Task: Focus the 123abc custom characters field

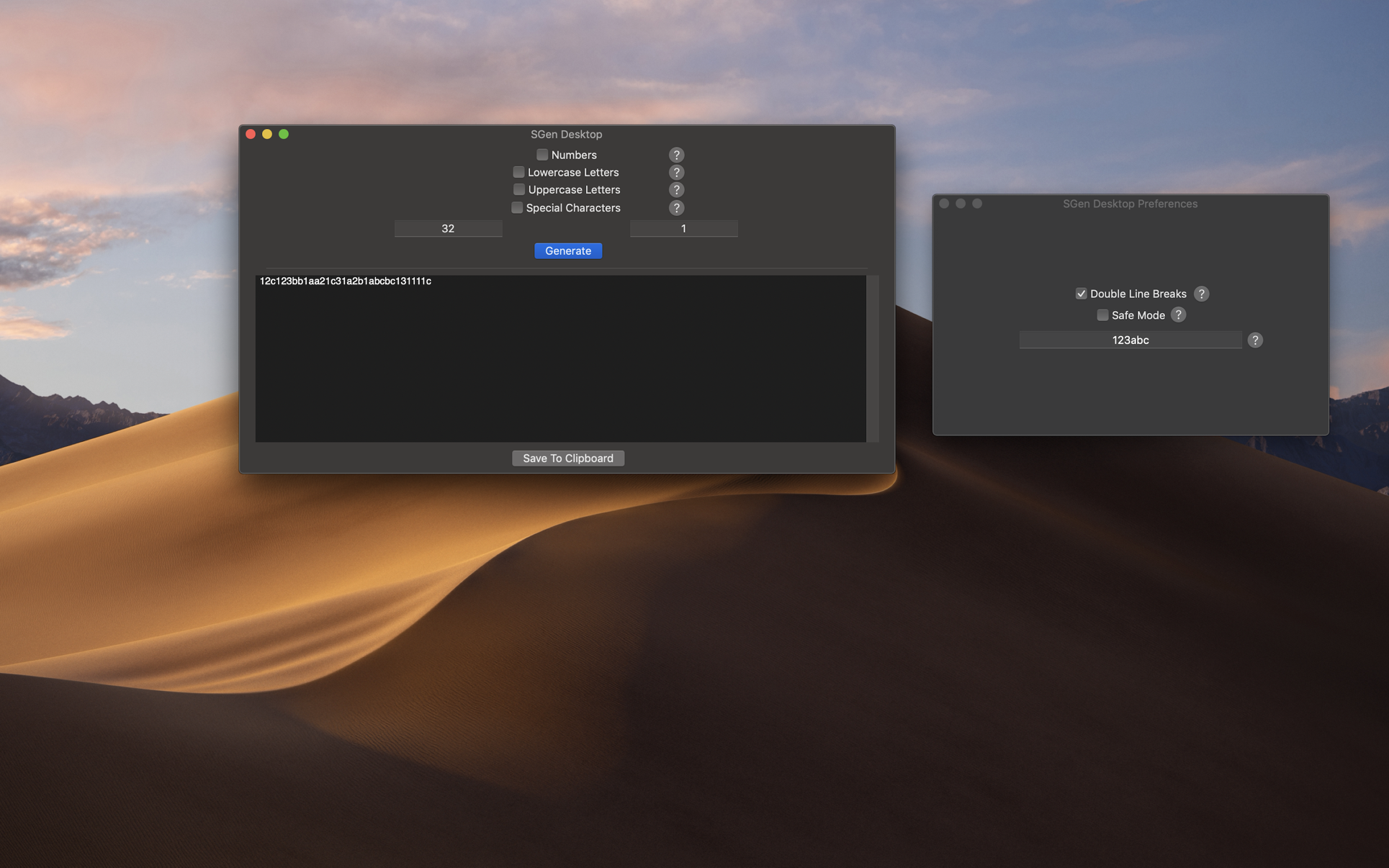Action: (1130, 340)
